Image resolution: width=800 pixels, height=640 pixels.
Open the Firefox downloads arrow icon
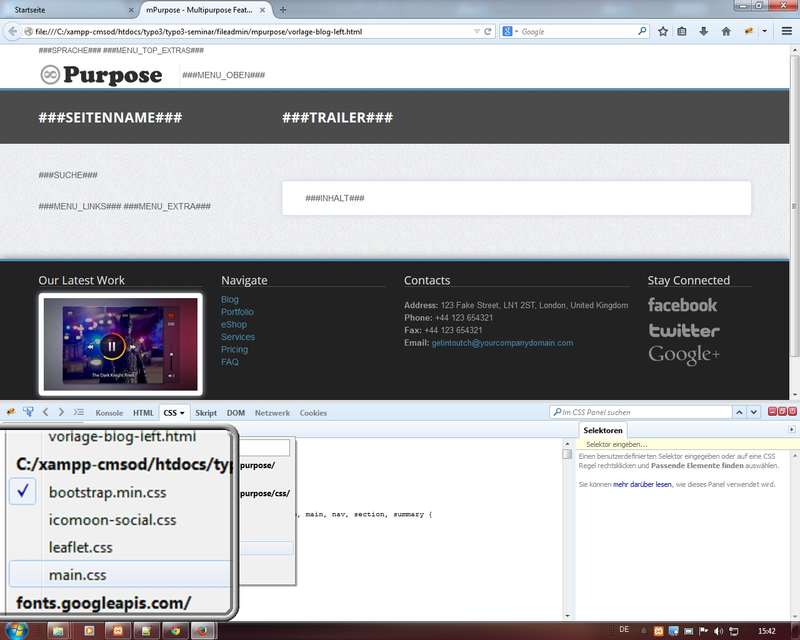point(704,31)
